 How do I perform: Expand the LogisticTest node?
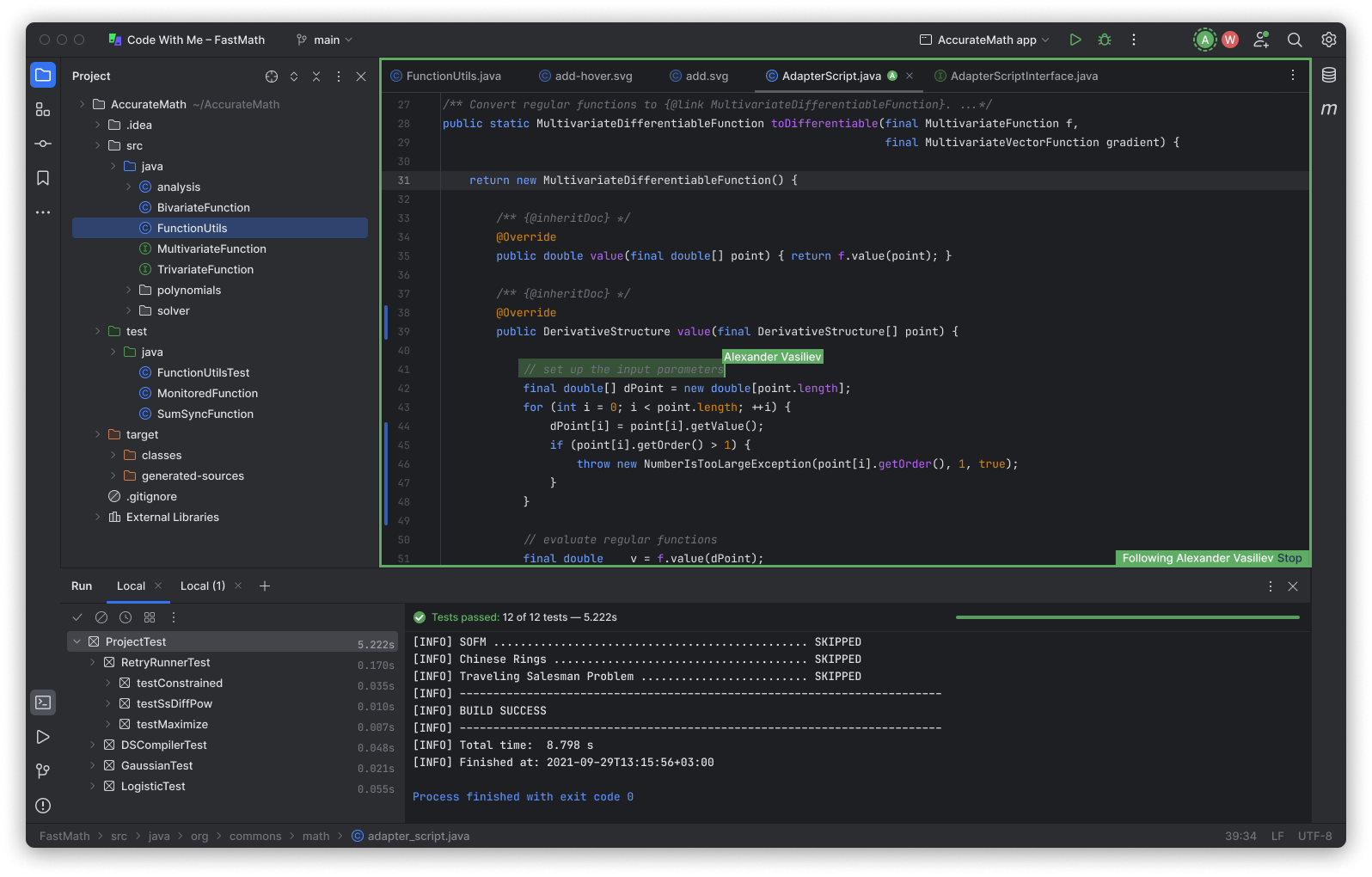pos(93,786)
